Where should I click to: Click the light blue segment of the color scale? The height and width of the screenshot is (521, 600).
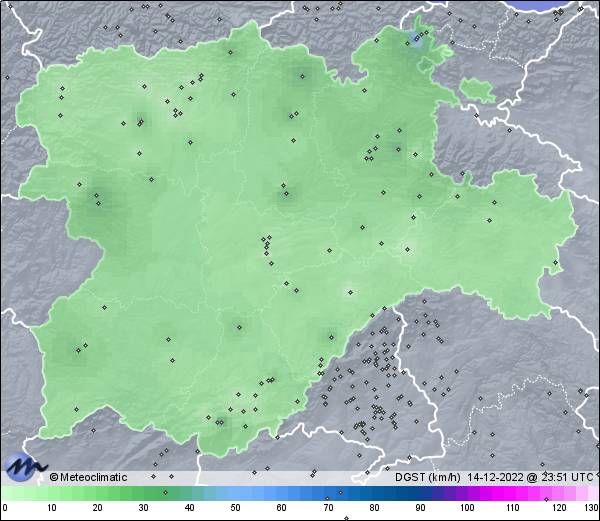[x=245, y=493]
